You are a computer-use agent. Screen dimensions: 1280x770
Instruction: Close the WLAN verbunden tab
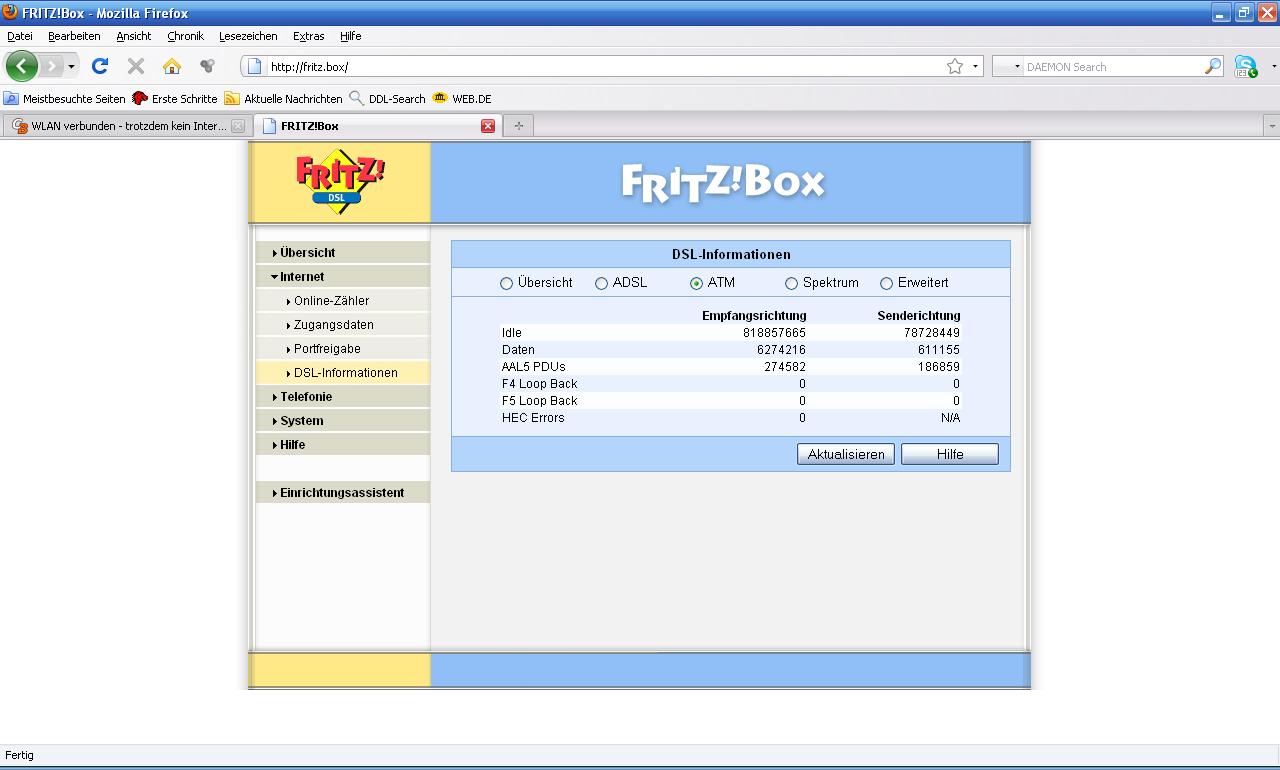238,126
